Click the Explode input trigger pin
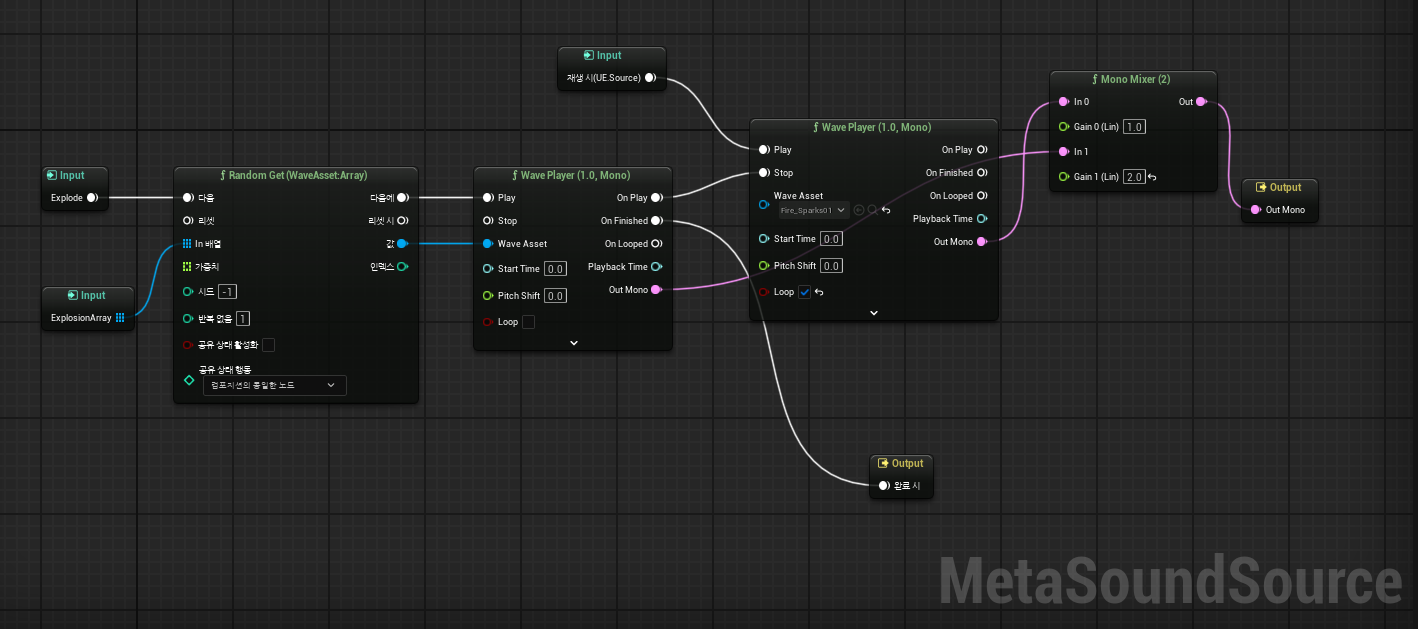 [91, 198]
